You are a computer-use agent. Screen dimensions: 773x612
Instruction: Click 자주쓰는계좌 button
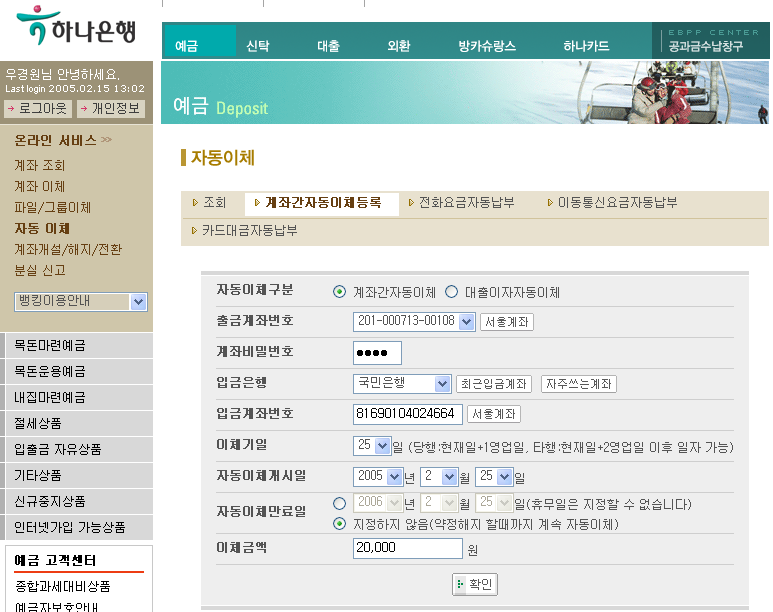click(578, 384)
